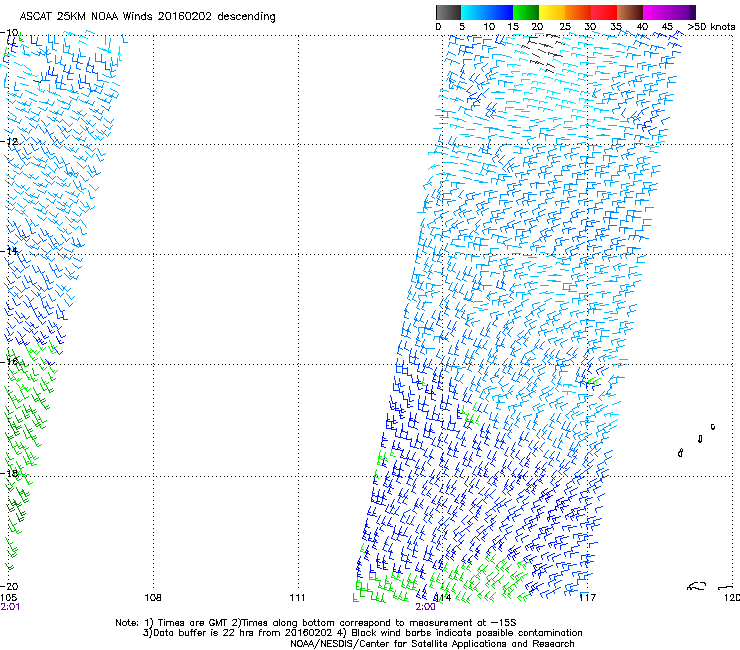Click the longitude label 111
The width and height of the screenshot is (740, 650).
[x=297, y=598]
